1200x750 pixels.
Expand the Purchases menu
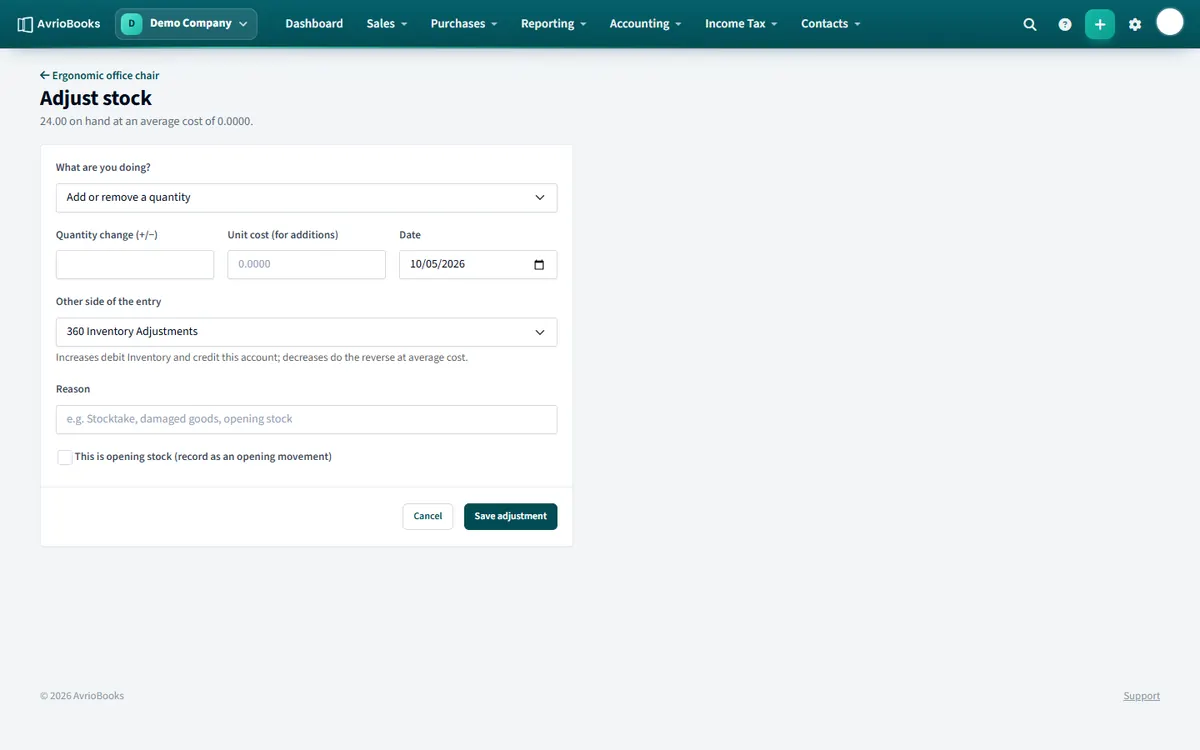pos(464,24)
